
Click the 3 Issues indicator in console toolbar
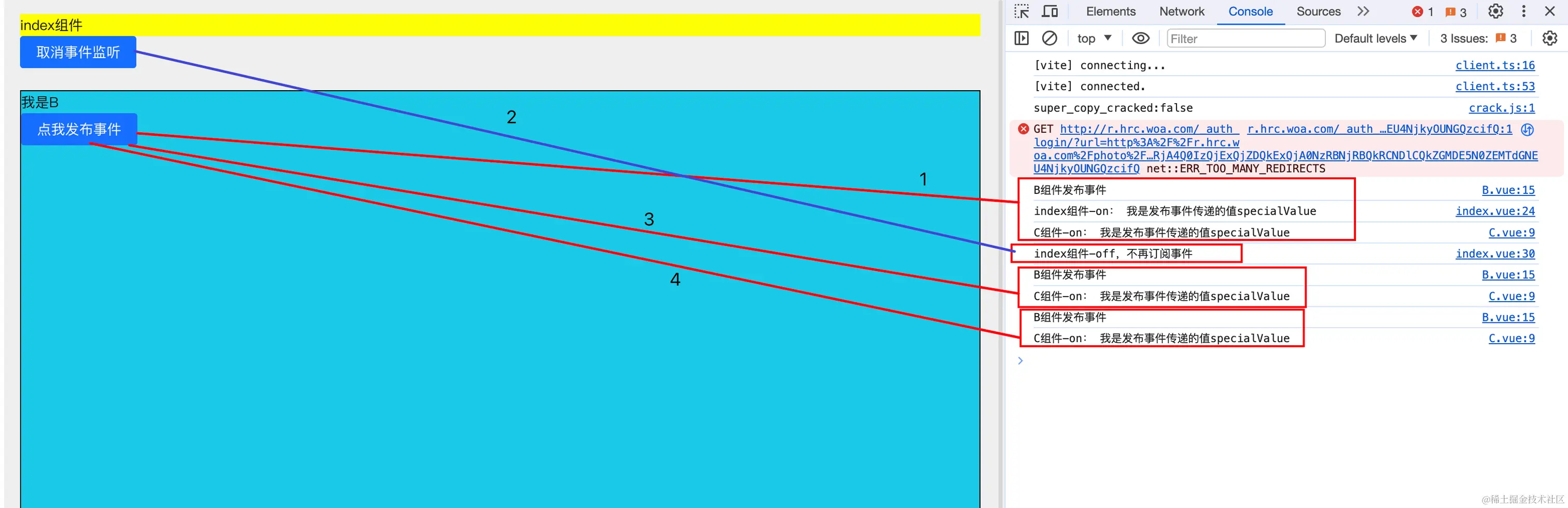pyautogui.click(x=1478, y=38)
